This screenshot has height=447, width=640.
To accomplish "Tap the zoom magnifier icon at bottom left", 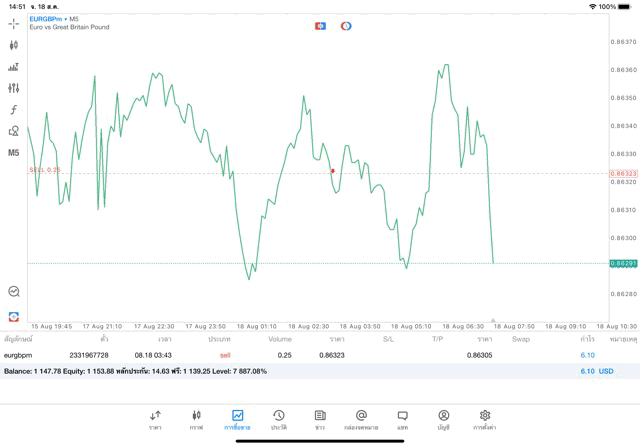I will coord(14,292).
